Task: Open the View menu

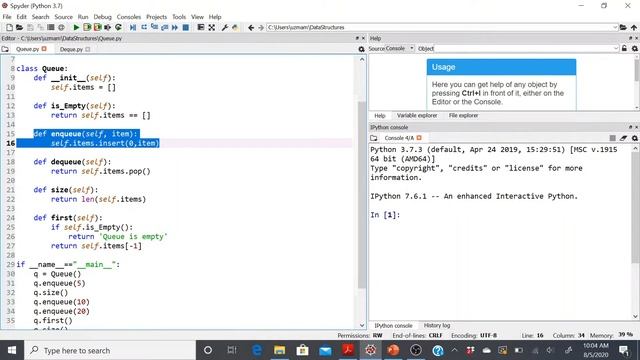Action: 197,17
